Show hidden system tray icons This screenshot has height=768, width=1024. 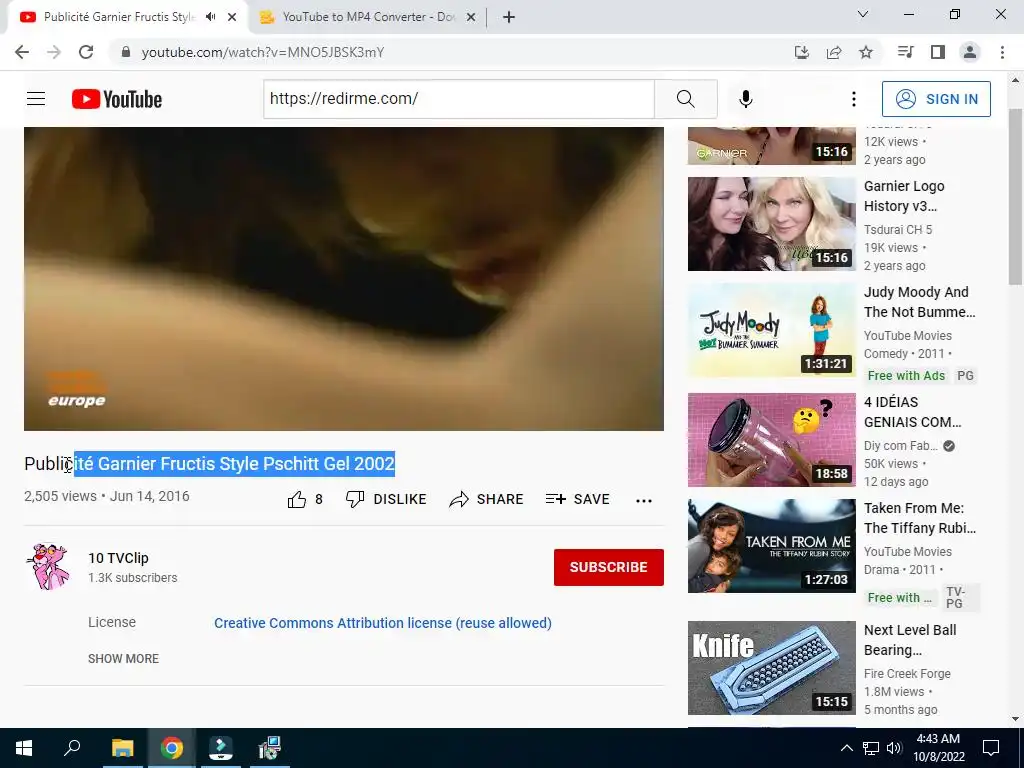click(846, 748)
